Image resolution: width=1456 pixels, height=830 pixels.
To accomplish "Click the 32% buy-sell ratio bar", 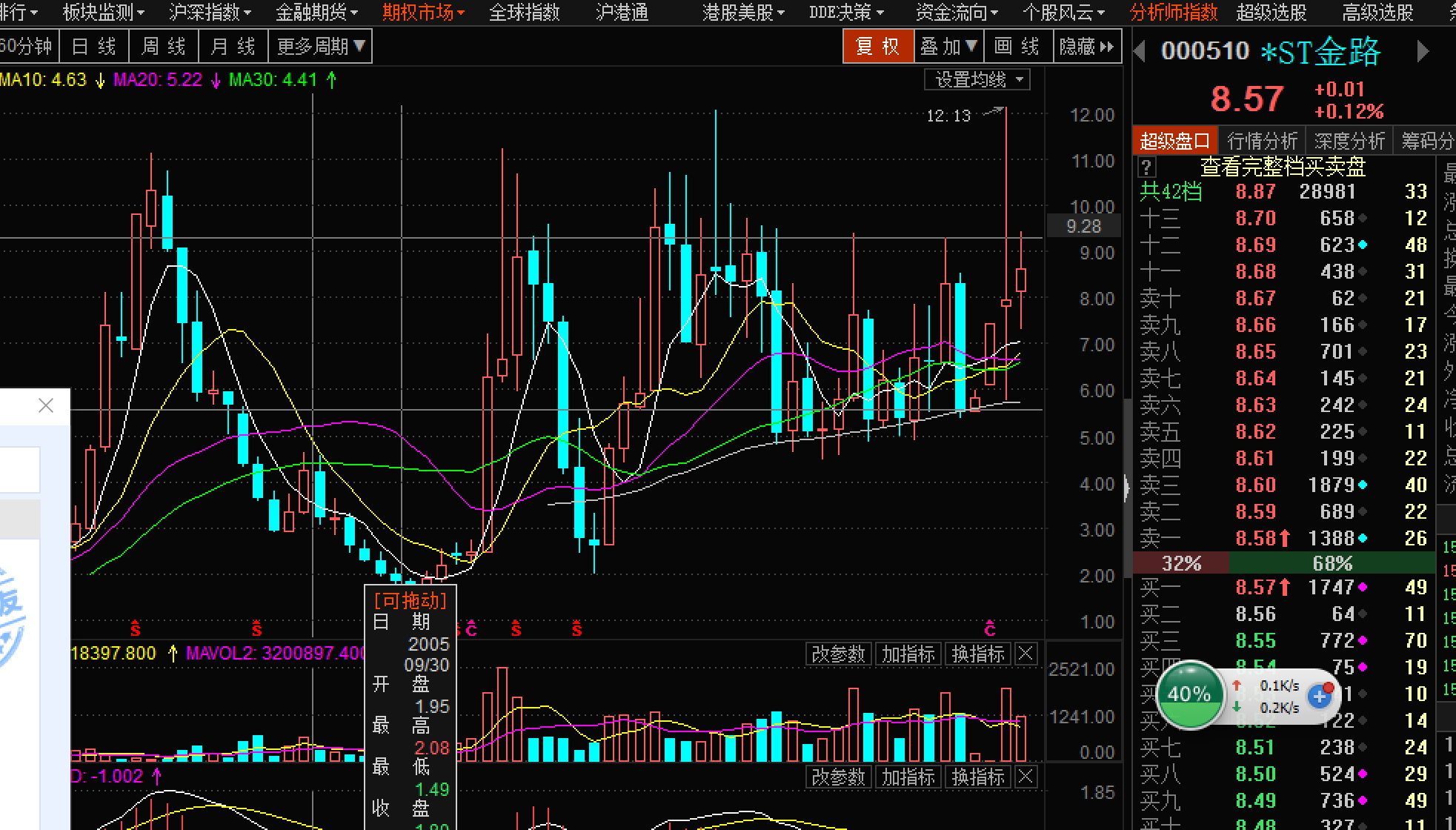I will tap(1181, 563).
